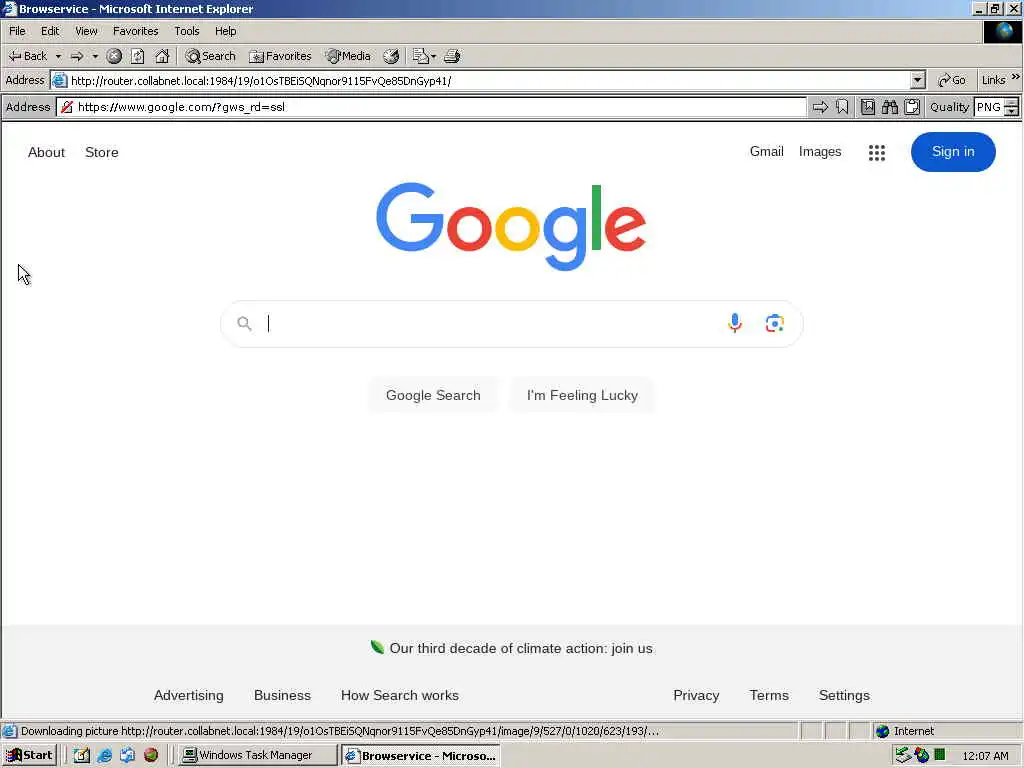Click the blue Sign in button
The height and width of the screenshot is (768, 1024).
click(953, 152)
